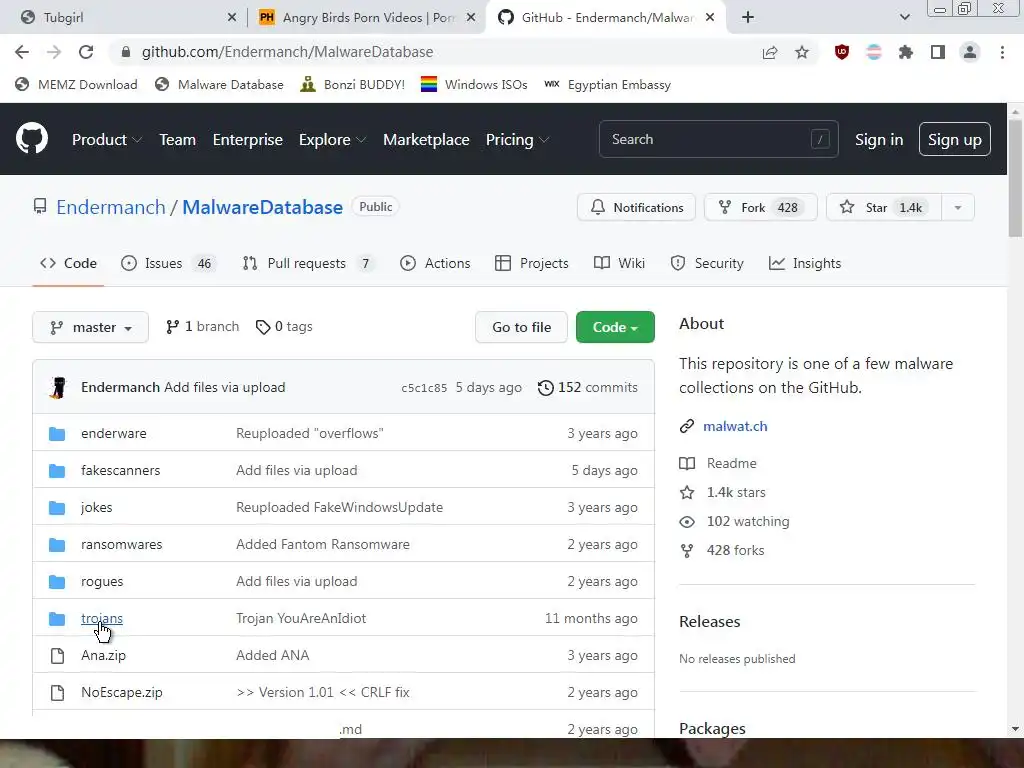Bookmark page with star icon in address bar
The image size is (1024, 768).
(802, 52)
